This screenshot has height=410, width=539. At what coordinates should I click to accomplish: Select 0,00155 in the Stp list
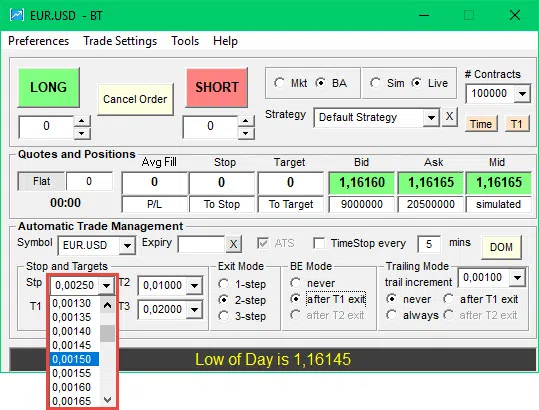pyautogui.click(x=75, y=373)
